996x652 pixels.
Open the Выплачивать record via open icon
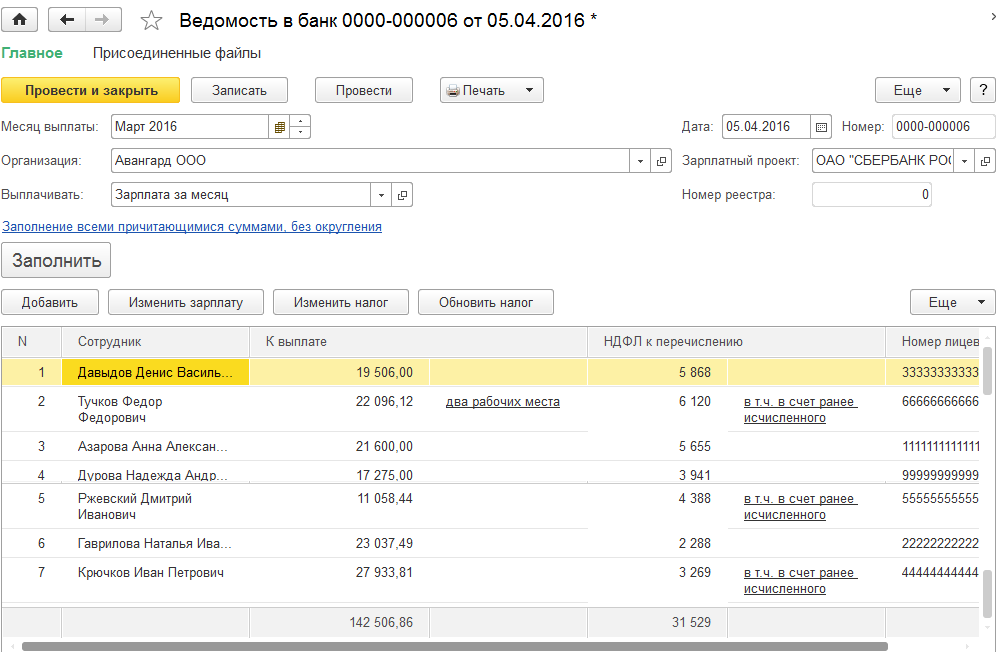pyautogui.click(x=402, y=195)
